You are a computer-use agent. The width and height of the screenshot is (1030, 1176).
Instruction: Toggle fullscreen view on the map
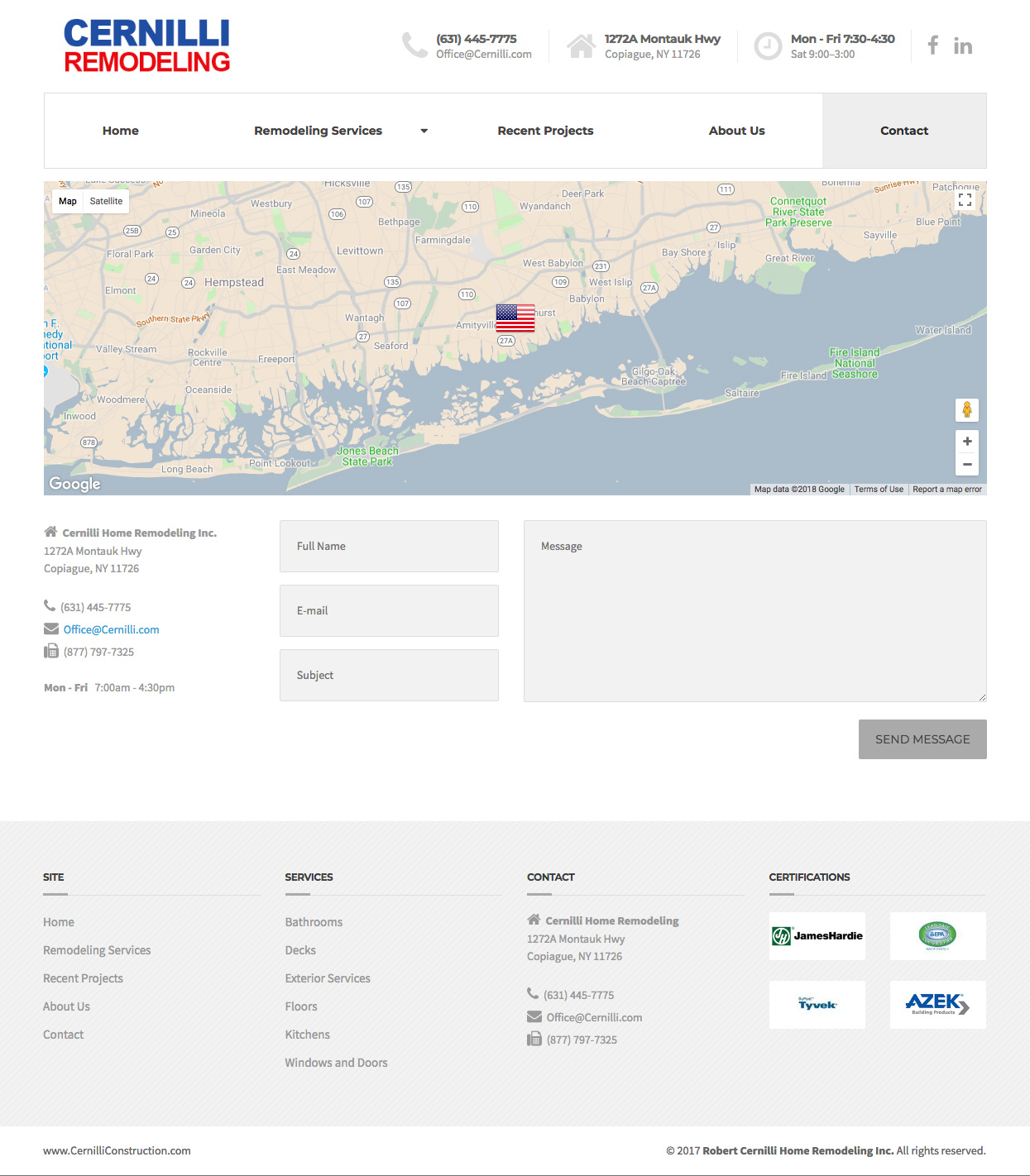click(965, 200)
